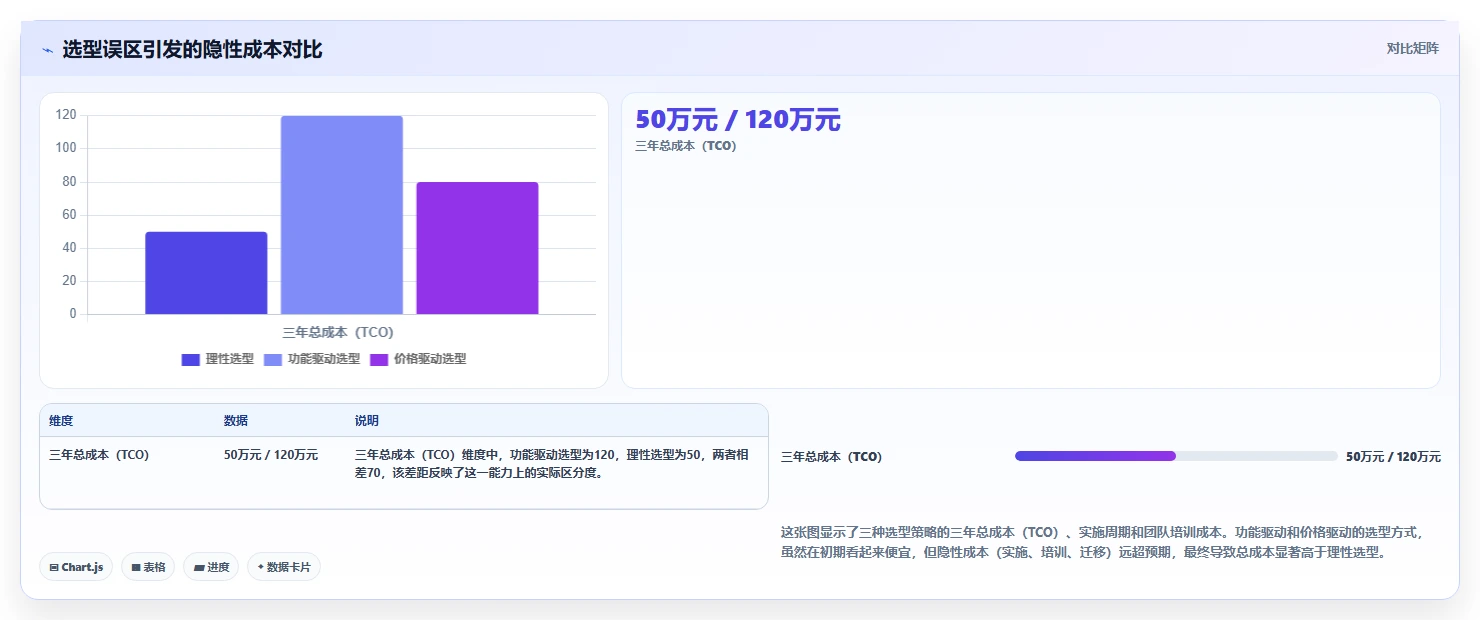Click the y-axis tick label 120
Screen dimensions: 1480x620
point(66,115)
